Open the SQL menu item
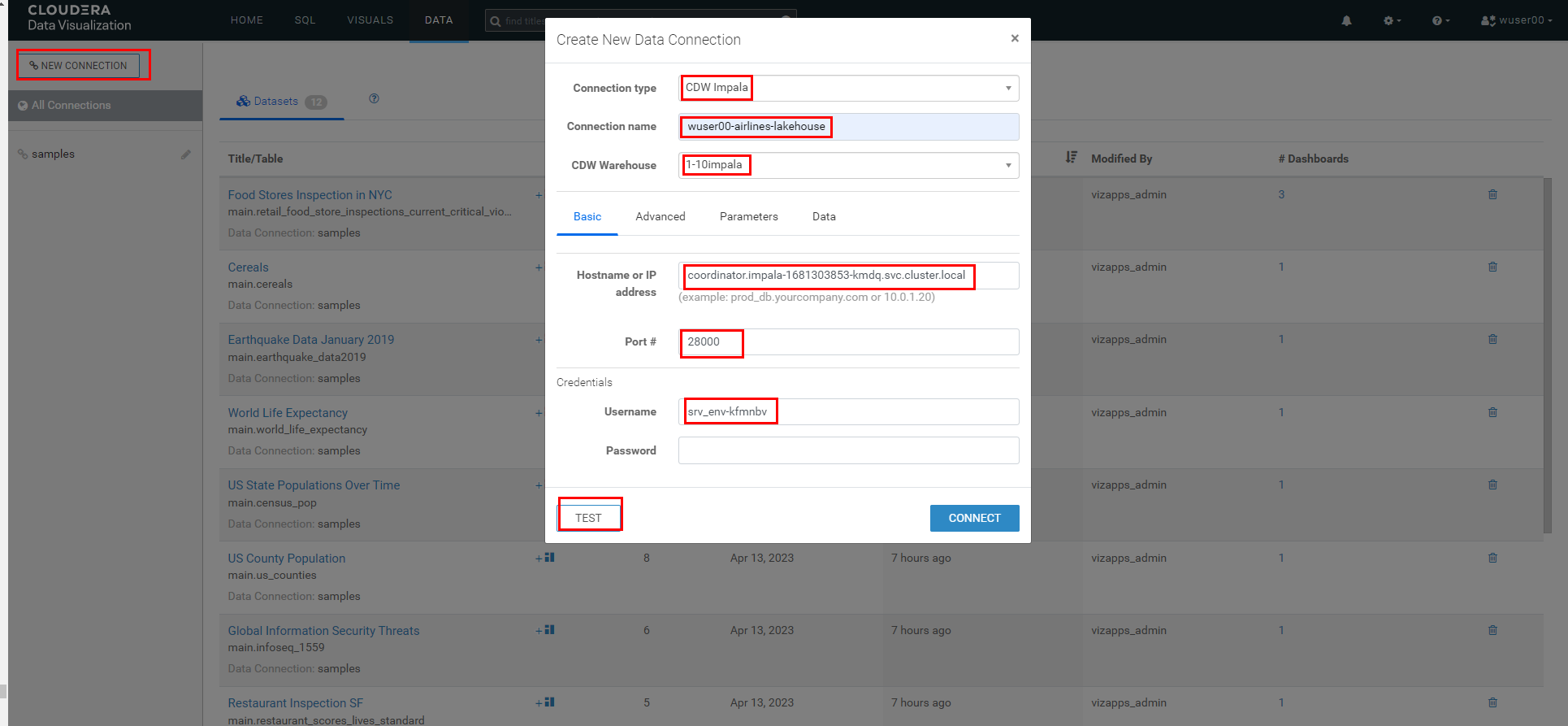The image size is (1568, 726). coord(305,20)
